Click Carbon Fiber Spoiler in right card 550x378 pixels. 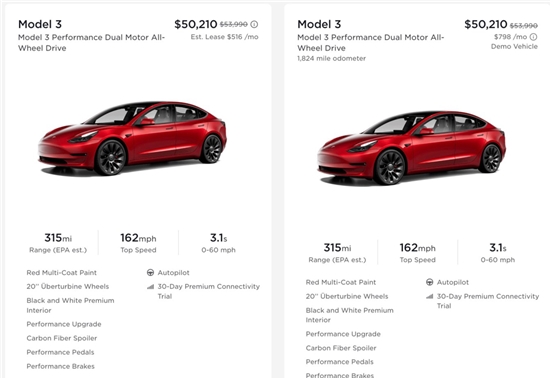341,348
